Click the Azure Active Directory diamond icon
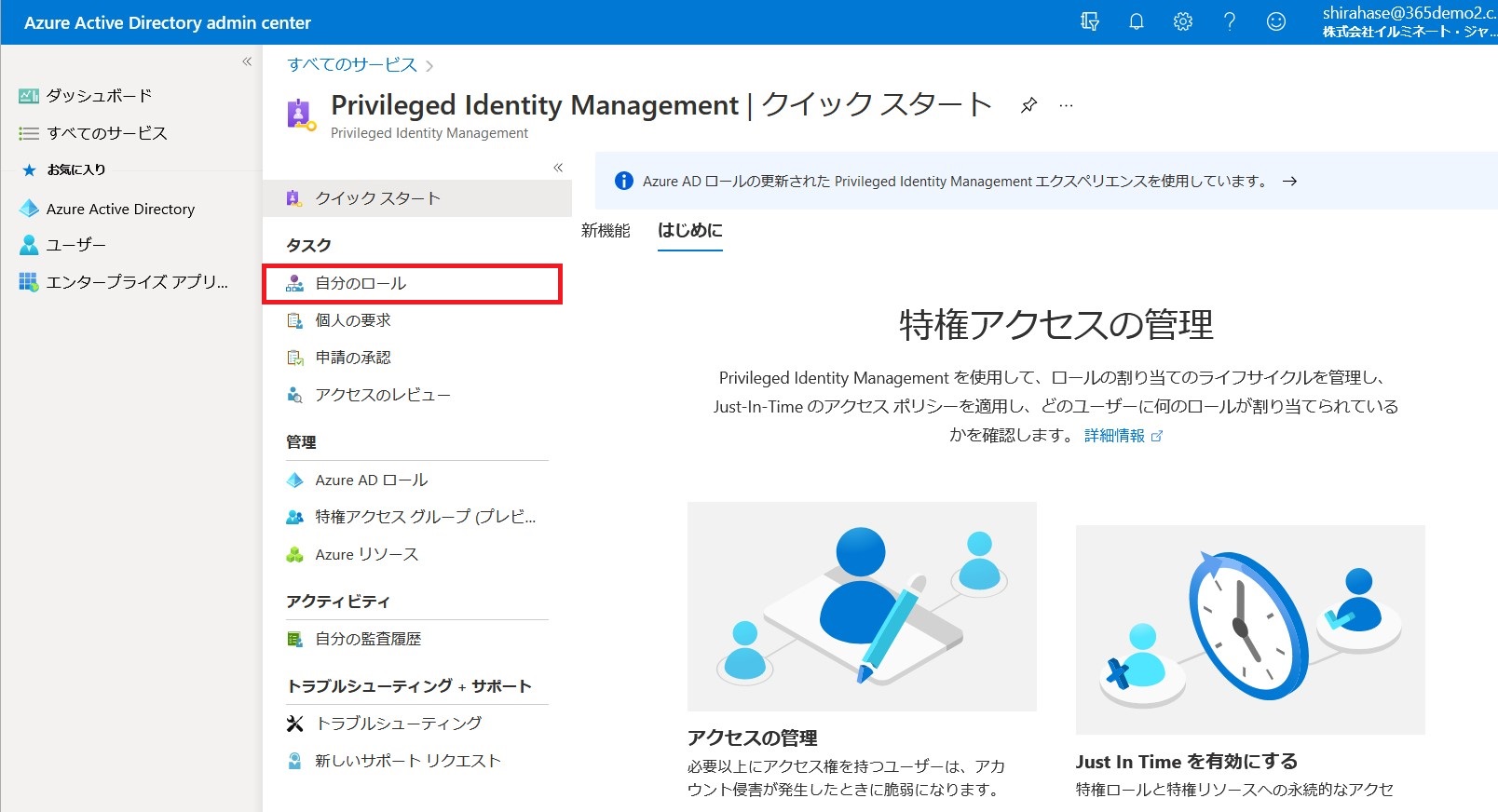Screen dimensions: 1498x812 click(x=29, y=209)
